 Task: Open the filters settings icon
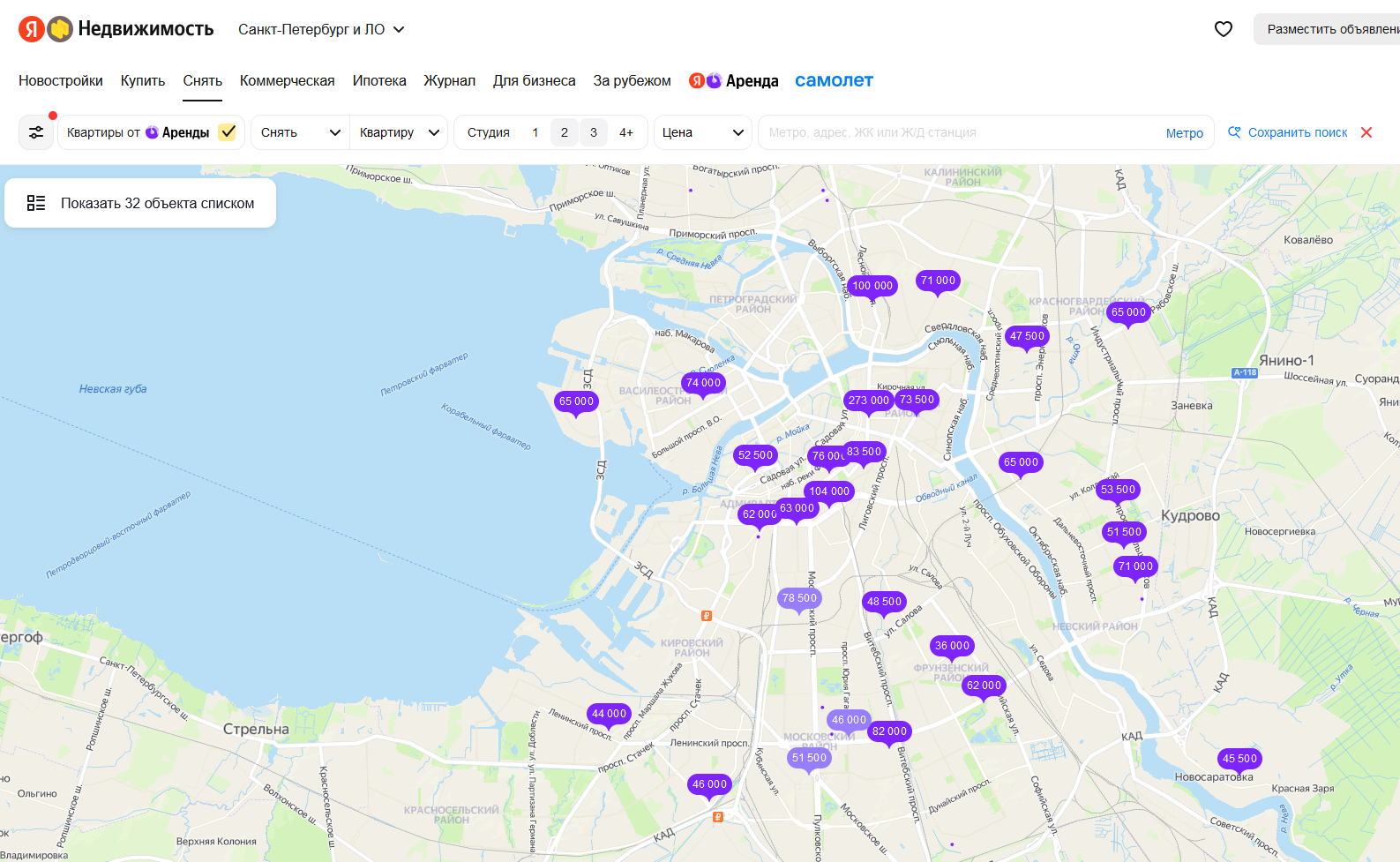tap(36, 132)
